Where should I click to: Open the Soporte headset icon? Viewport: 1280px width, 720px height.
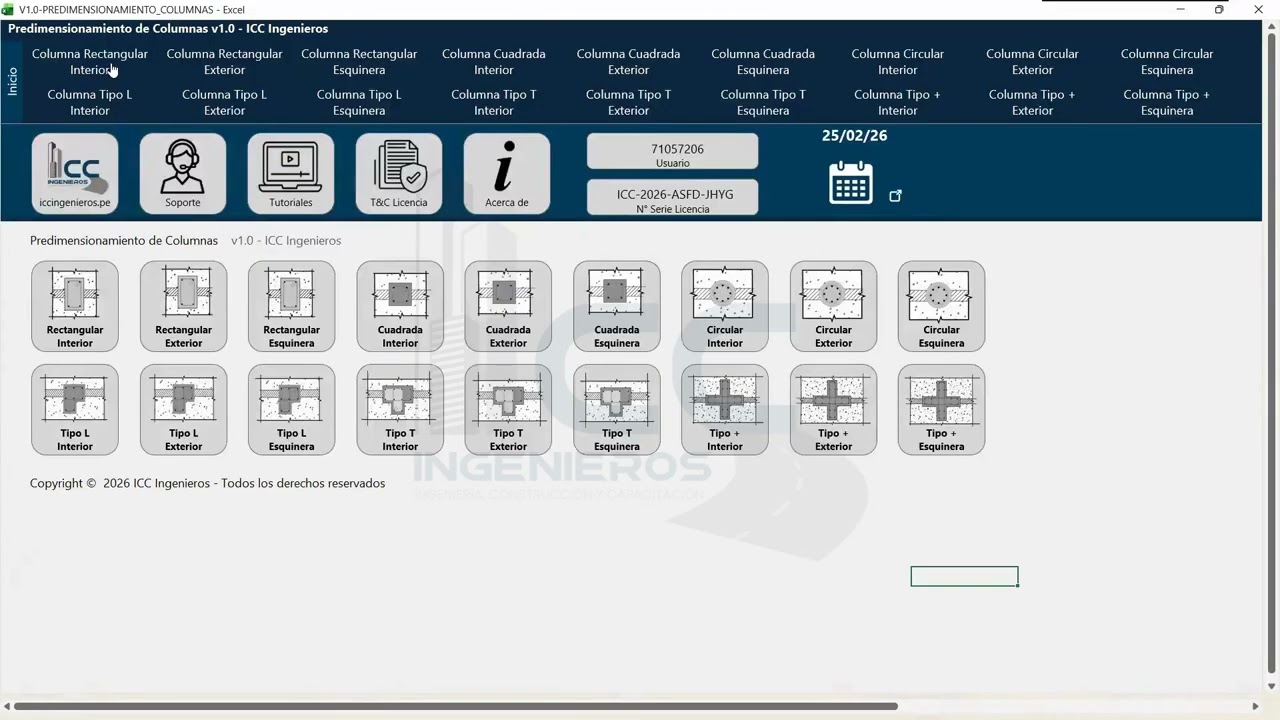click(183, 174)
